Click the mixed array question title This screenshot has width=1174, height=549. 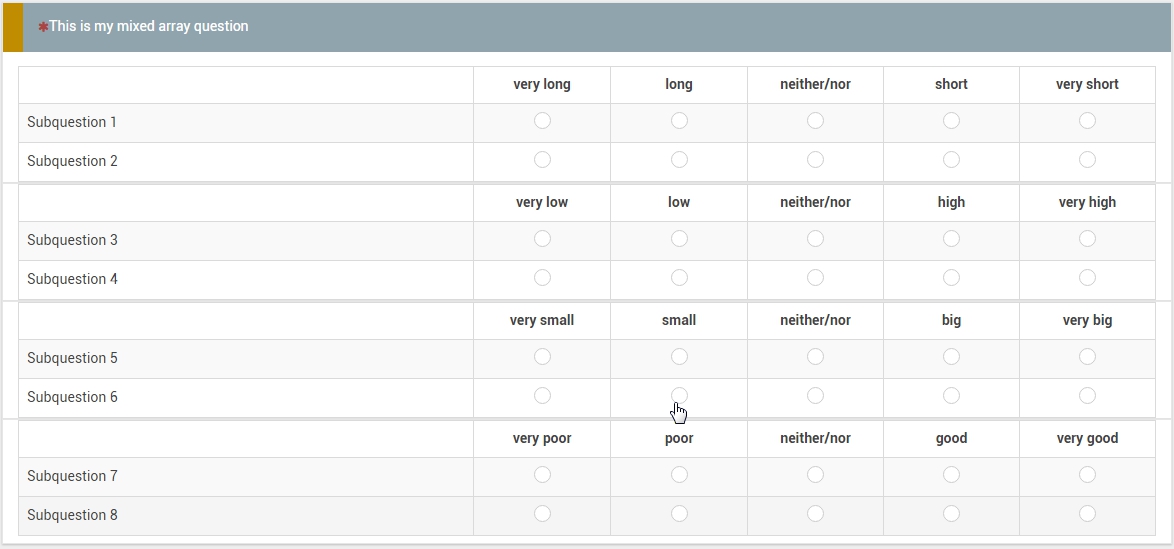tap(149, 27)
